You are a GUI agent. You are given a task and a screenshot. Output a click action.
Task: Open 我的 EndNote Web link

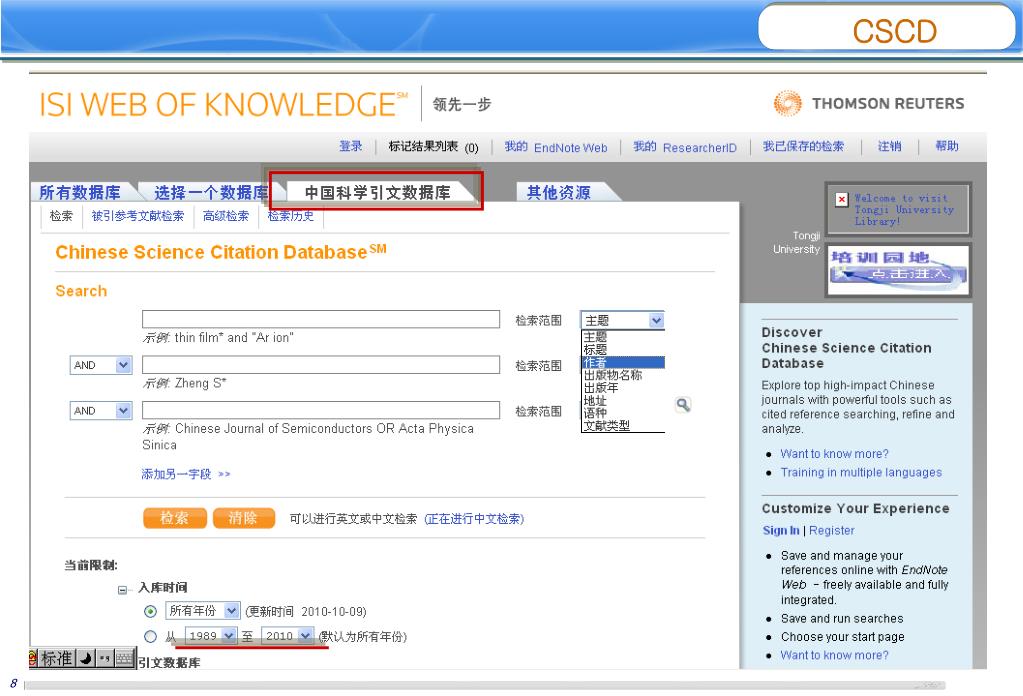pyautogui.click(x=556, y=147)
